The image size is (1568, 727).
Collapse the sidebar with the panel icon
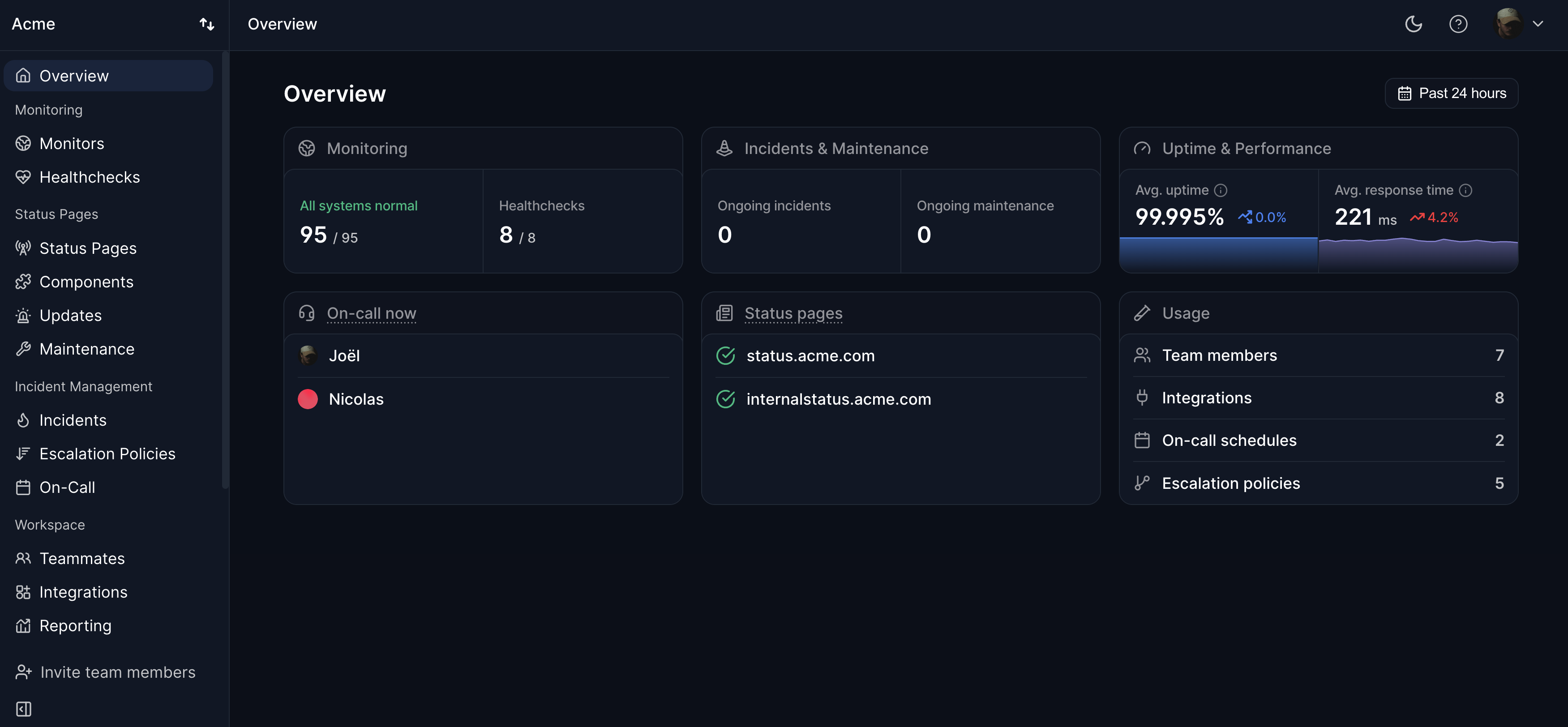click(x=24, y=710)
